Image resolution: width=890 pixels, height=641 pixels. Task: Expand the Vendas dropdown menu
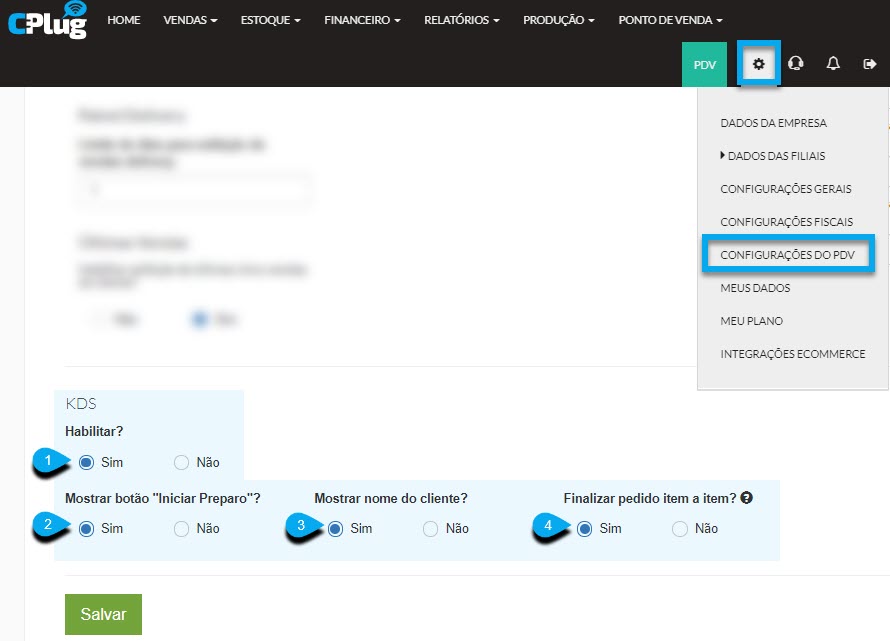pos(190,20)
